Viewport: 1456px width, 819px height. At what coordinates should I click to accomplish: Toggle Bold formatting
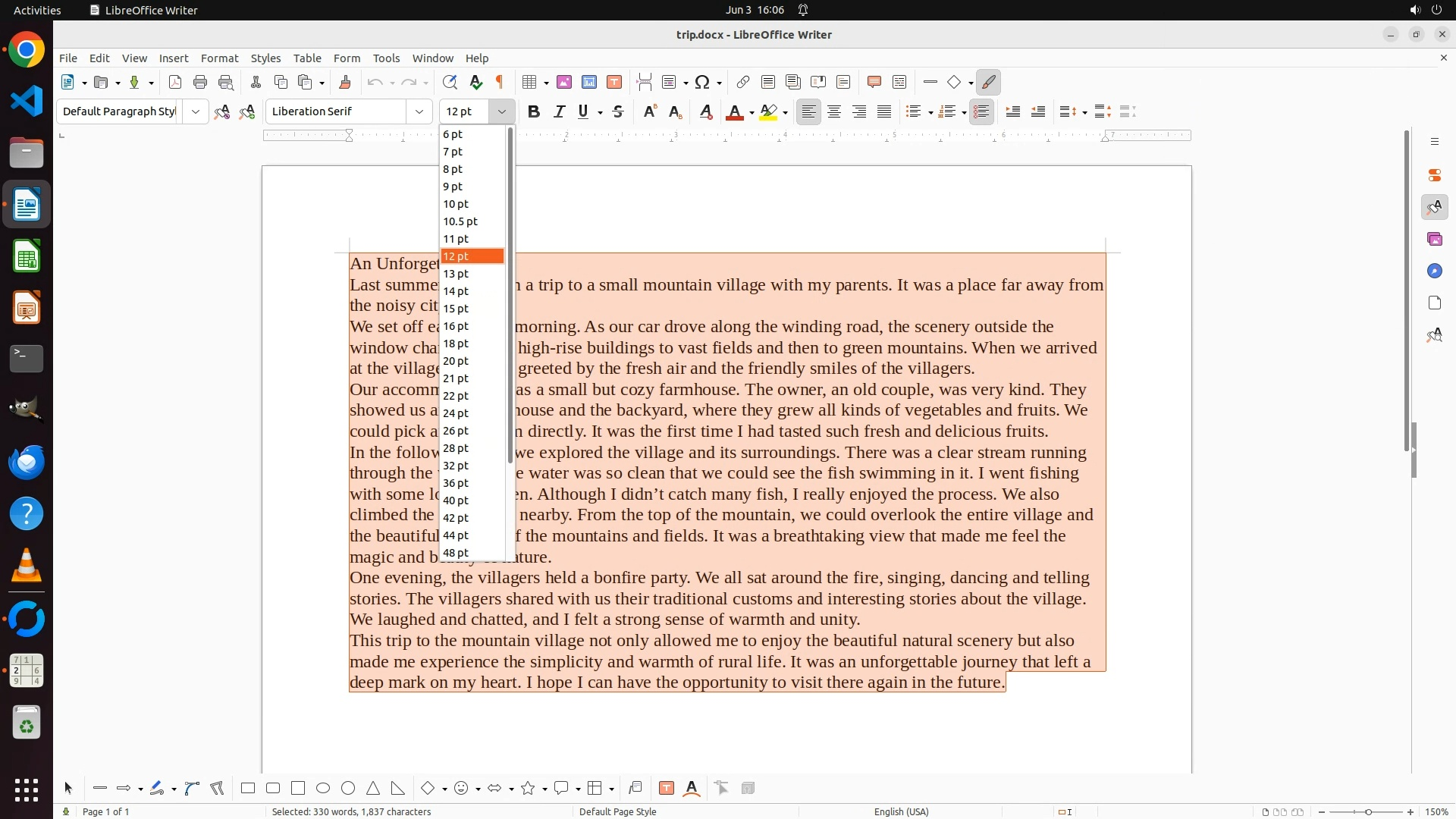[x=534, y=111]
